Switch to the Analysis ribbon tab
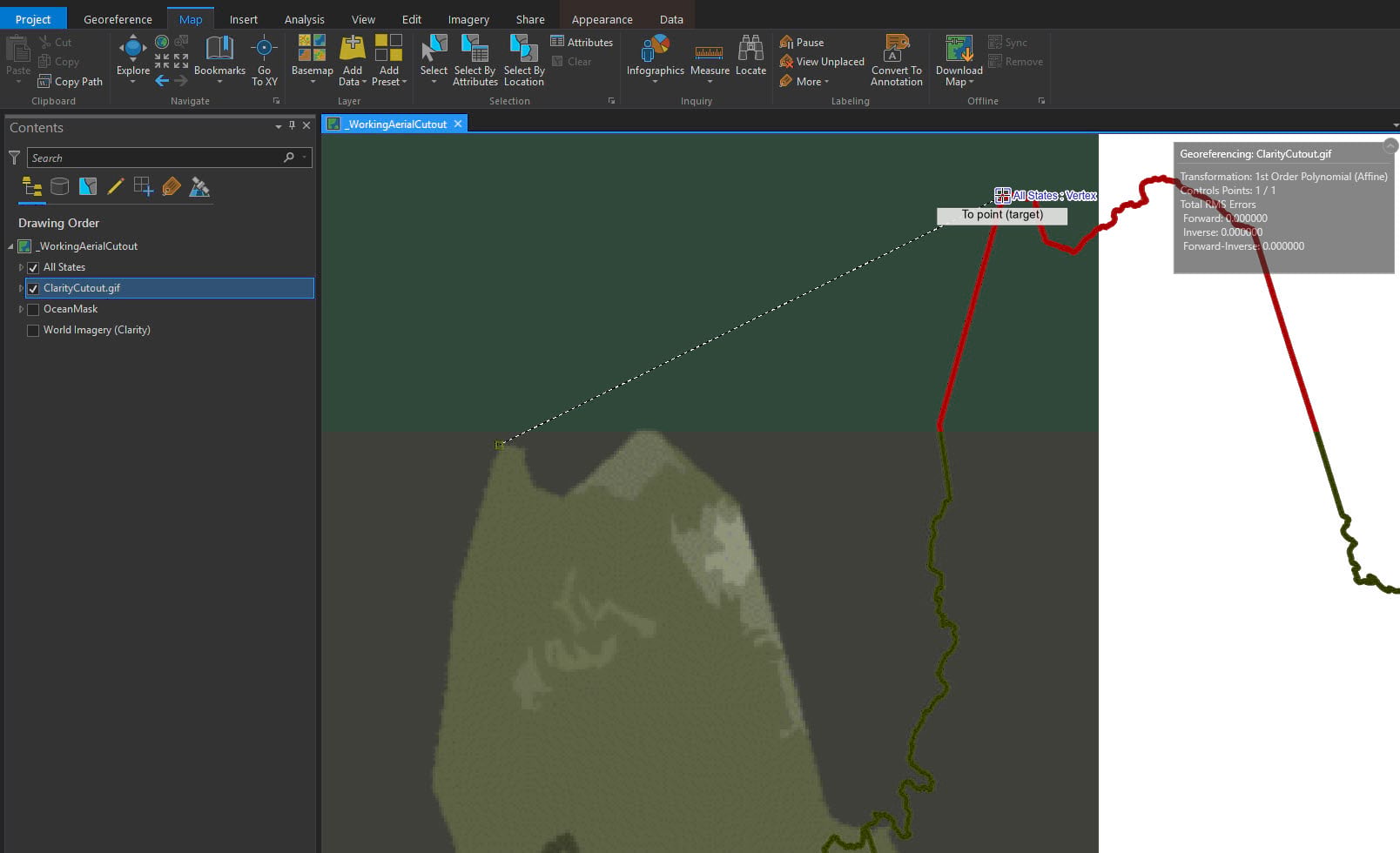The image size is (1400, 853). (x=304, y=19)
